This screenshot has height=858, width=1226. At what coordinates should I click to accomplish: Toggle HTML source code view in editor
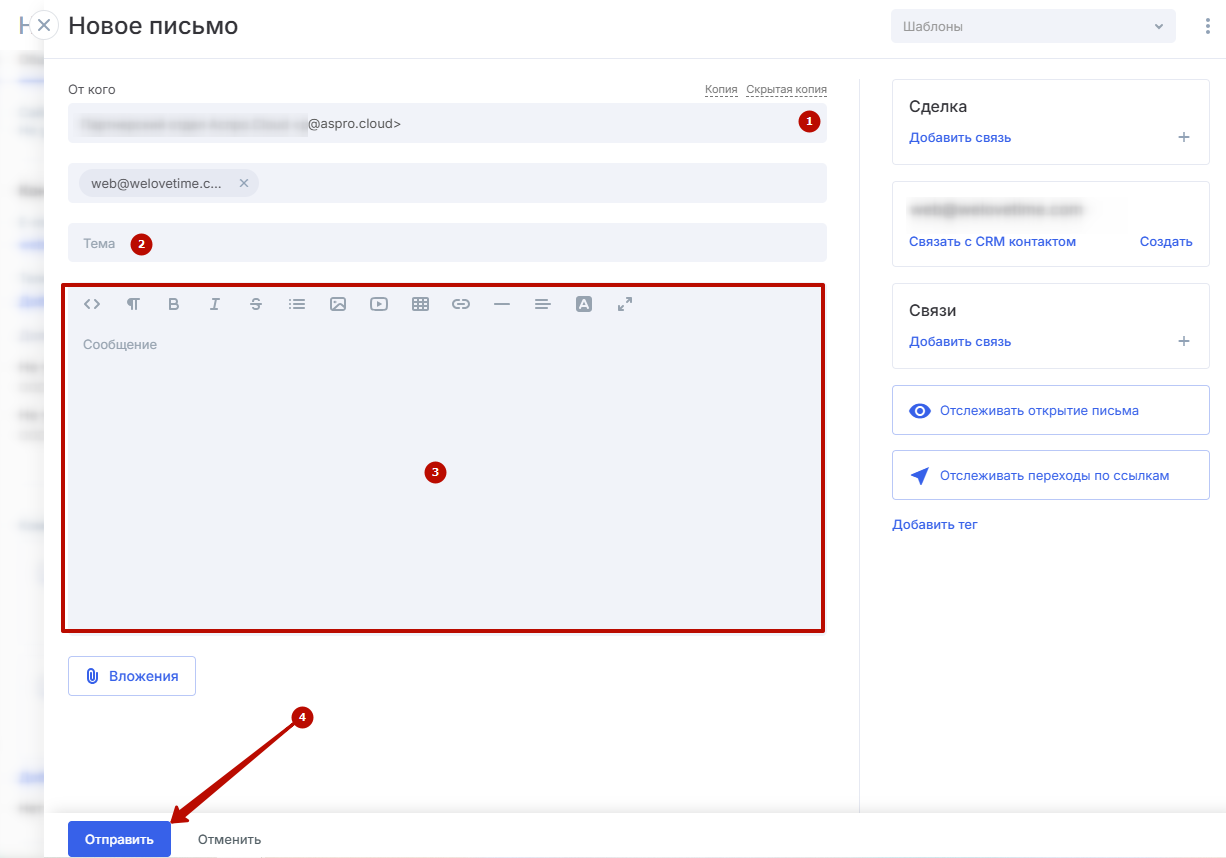[92, 304]
